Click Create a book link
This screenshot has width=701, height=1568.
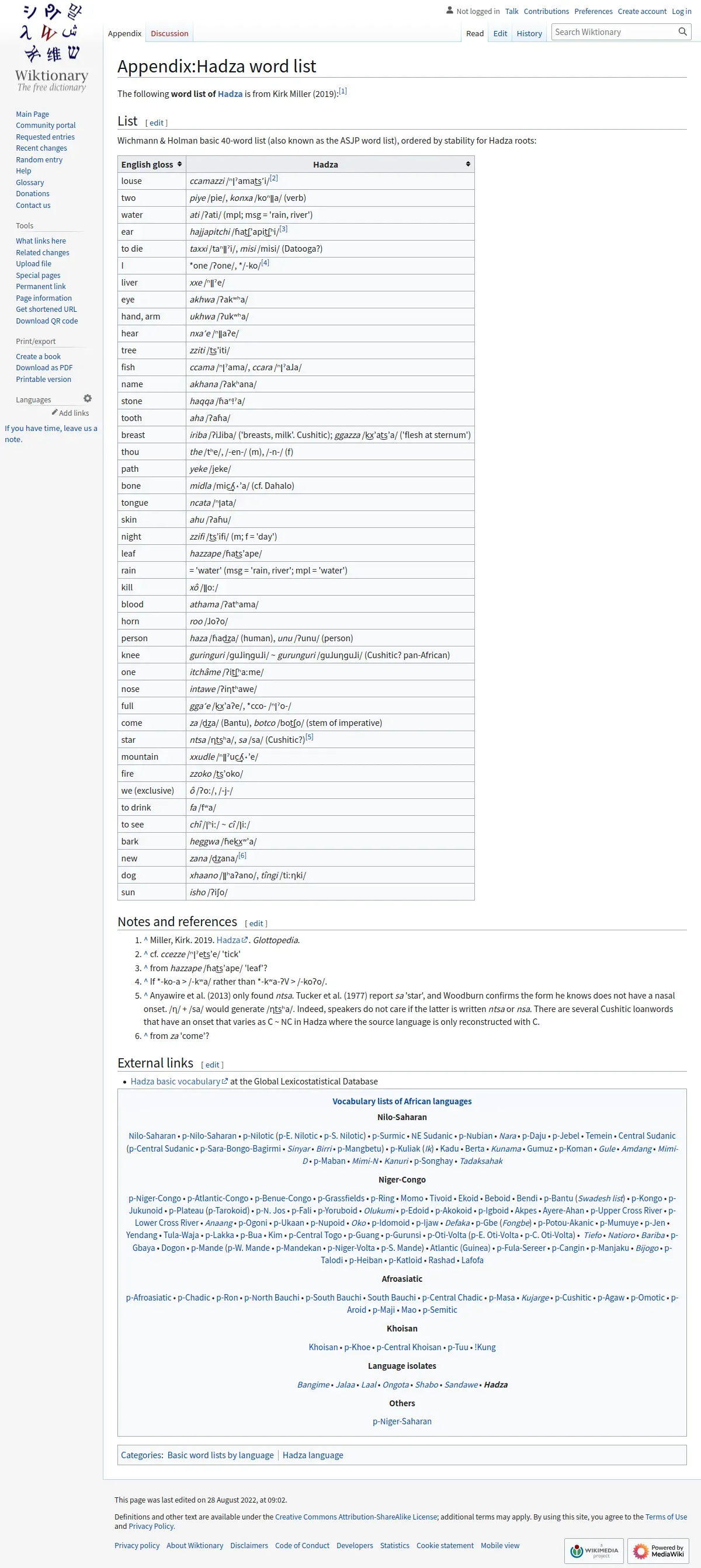pyautogui.click(x=39, y=357)
